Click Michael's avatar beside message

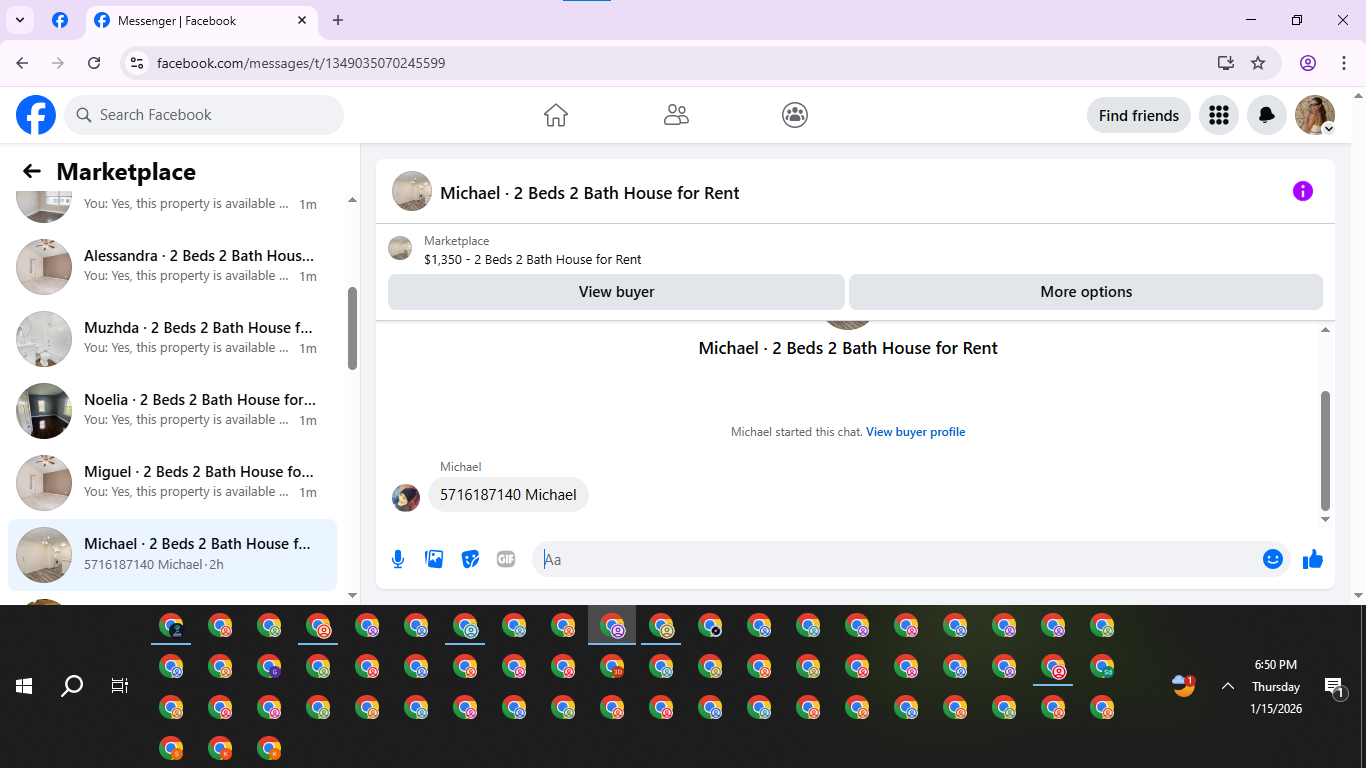point(406,497)
